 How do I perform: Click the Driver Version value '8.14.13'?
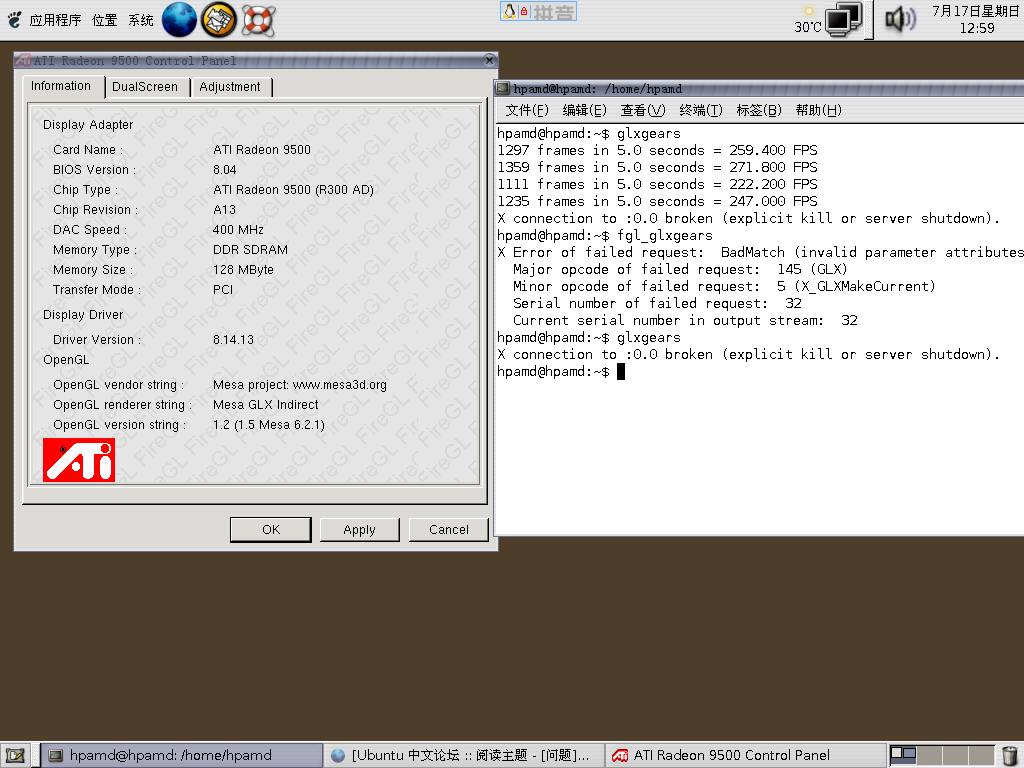(x=233, y=340)
